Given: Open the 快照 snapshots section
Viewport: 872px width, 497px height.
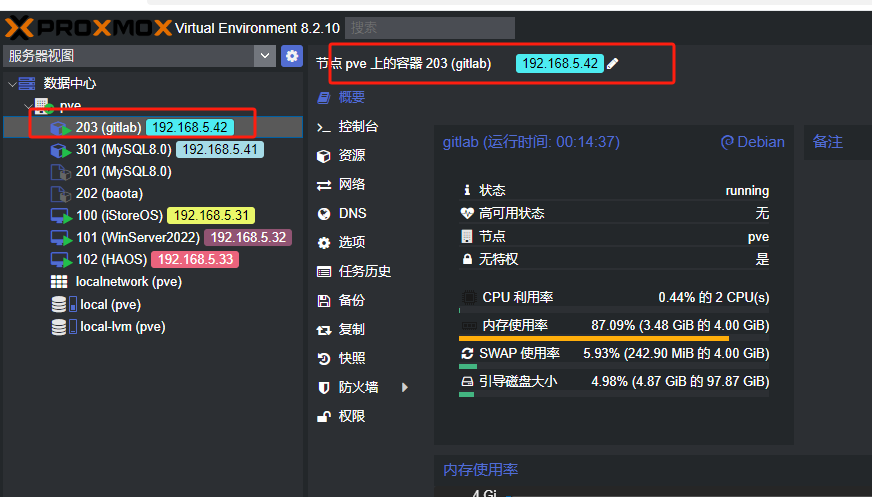Looking at the screenshot, I should [x=351, y=358].
